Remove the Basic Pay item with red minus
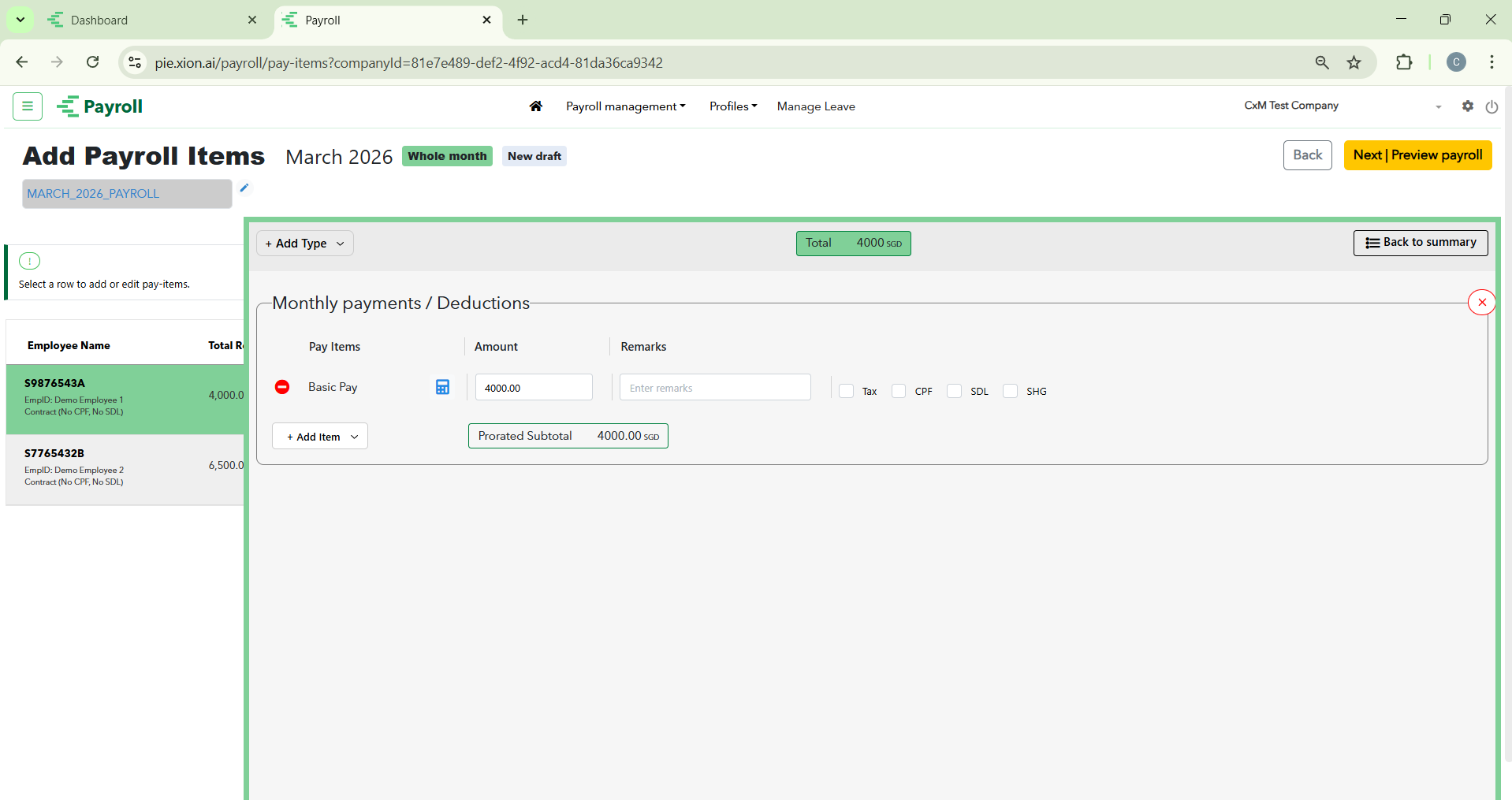 [282, 387]
